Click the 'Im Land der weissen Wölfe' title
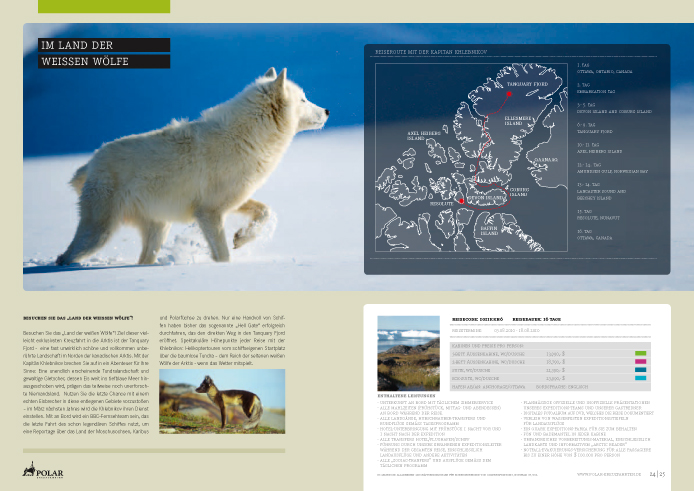Image resolution: width=694 pixels, height=491 pixels. click(77, 52)
